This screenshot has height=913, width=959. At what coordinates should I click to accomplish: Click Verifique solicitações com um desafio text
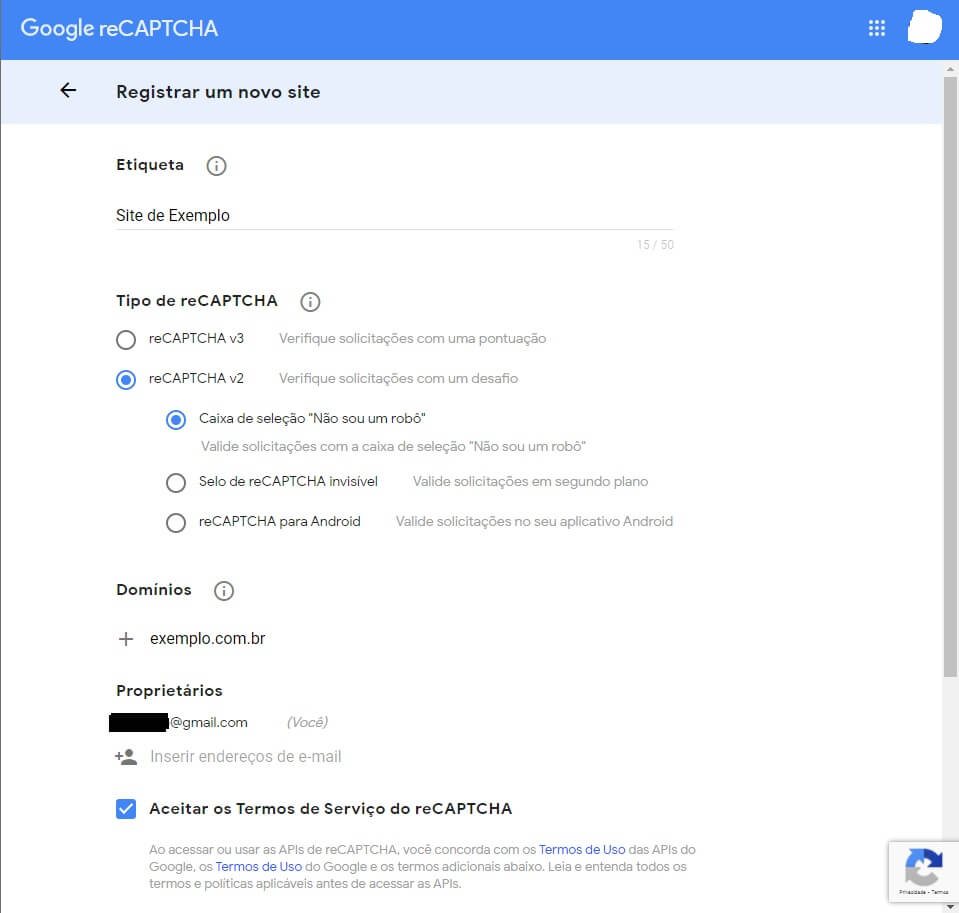pos(398,379)
